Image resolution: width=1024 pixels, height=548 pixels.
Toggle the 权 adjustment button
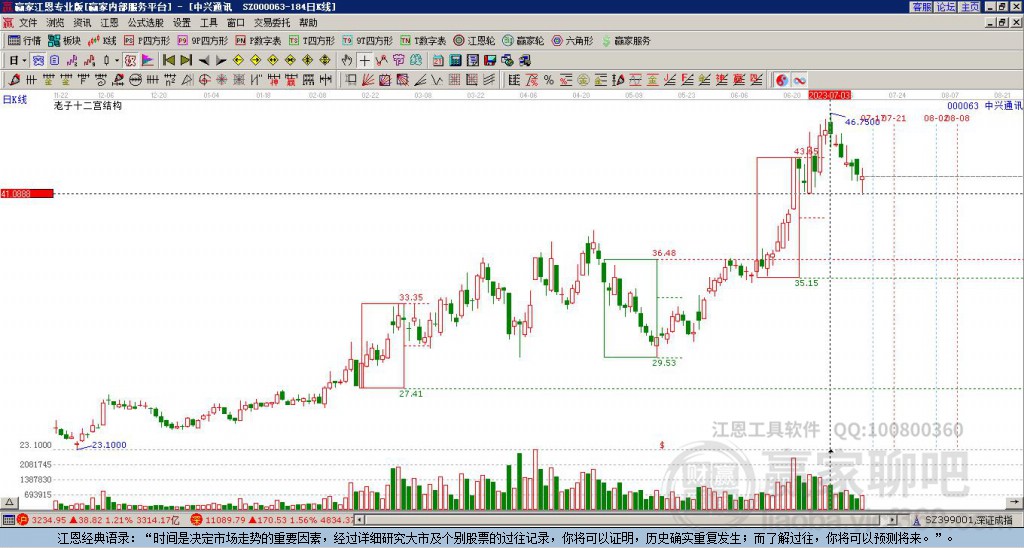130,61
